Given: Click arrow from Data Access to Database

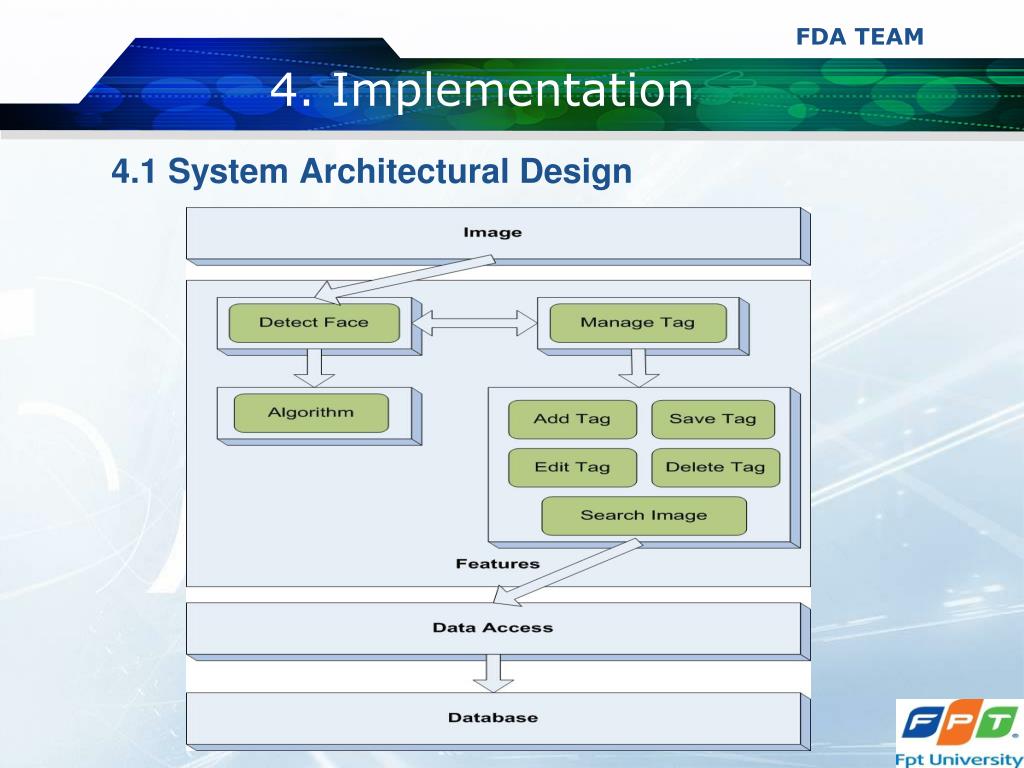Looking at the screenshot, I should 493,673.
